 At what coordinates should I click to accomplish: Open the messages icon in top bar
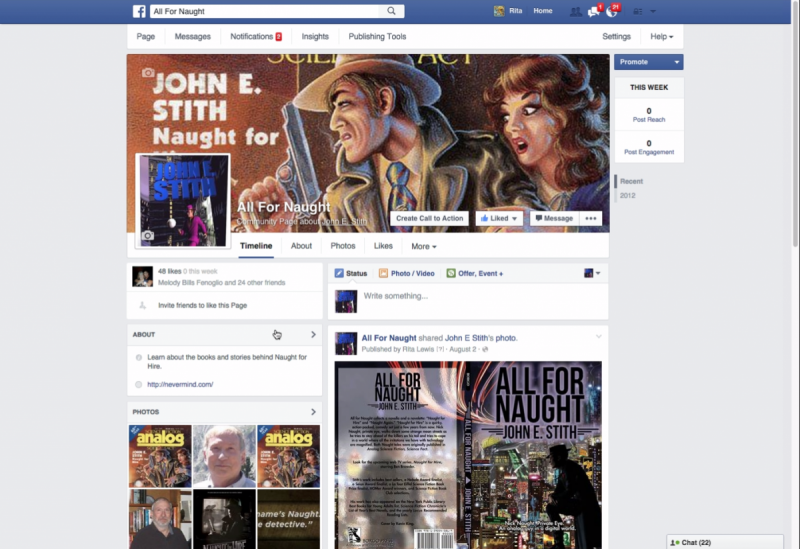click(x=594, y=11)
